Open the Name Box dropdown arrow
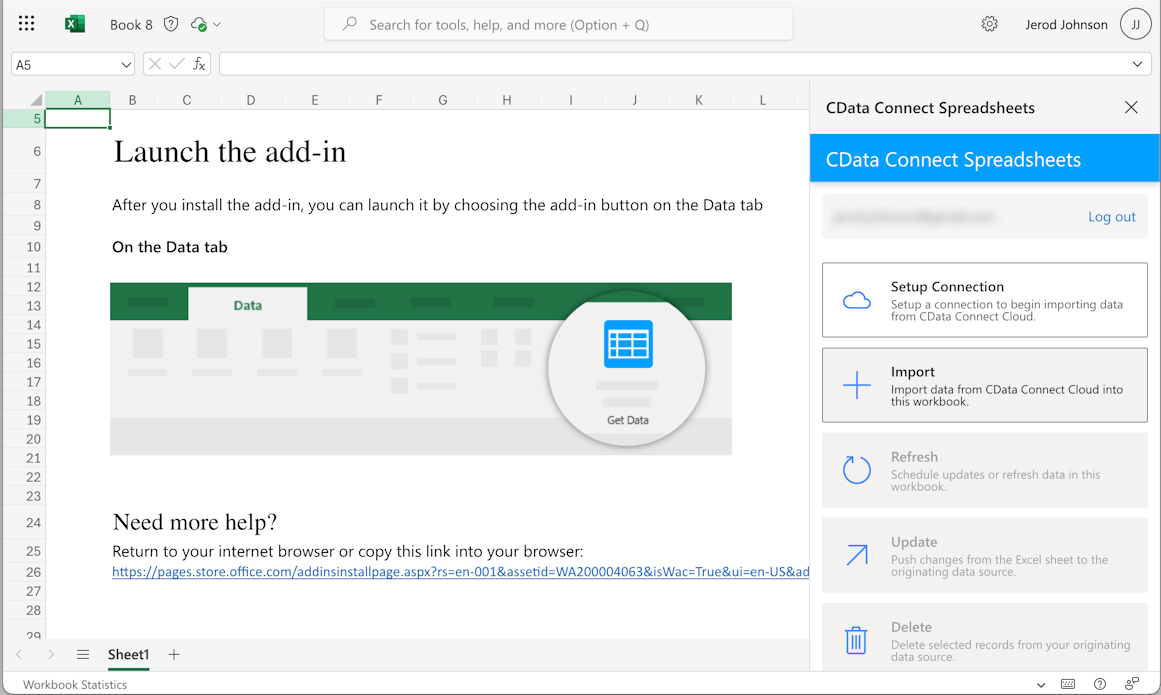This screenshot has width=1161, height=695. tap(126, 65)
